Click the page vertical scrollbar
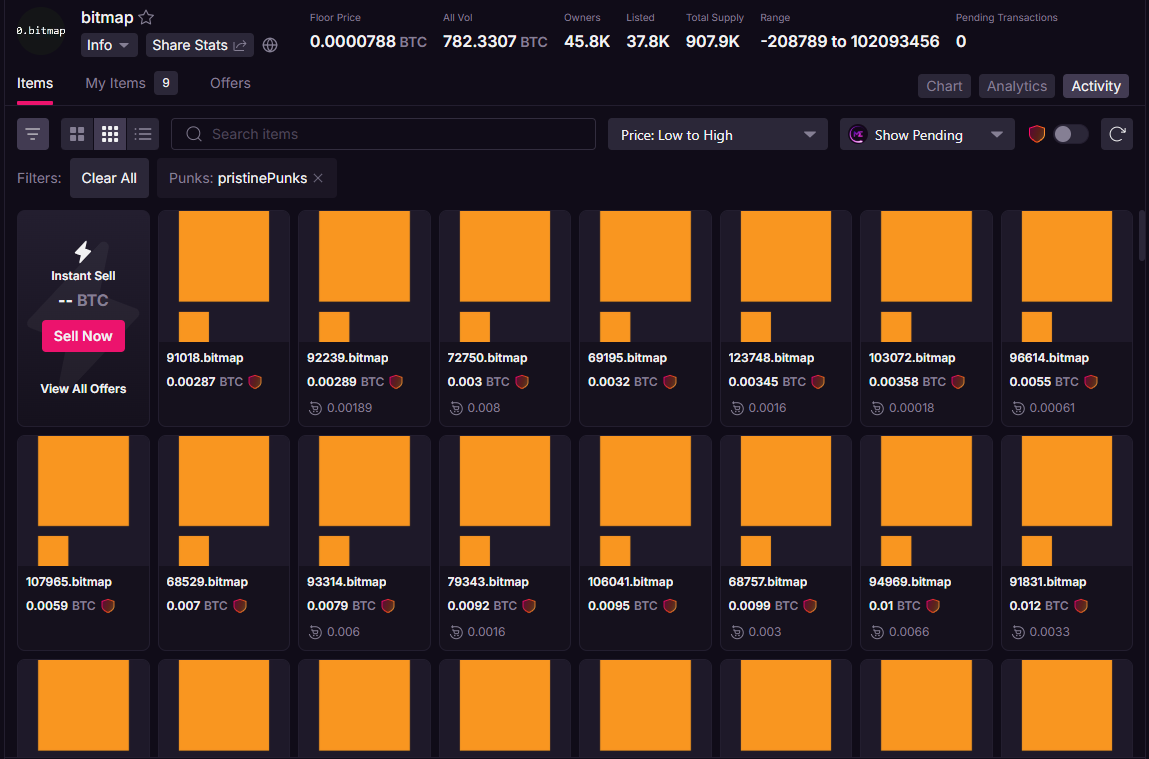This screenshot has height=759, width=1149. point(1142,236)
